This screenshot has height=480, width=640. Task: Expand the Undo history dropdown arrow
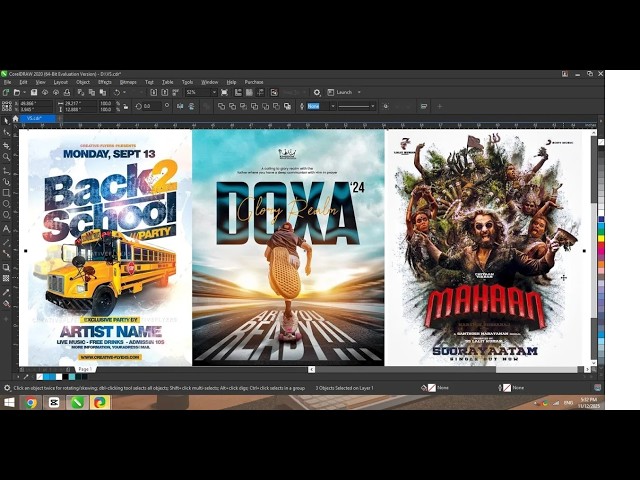124,93
